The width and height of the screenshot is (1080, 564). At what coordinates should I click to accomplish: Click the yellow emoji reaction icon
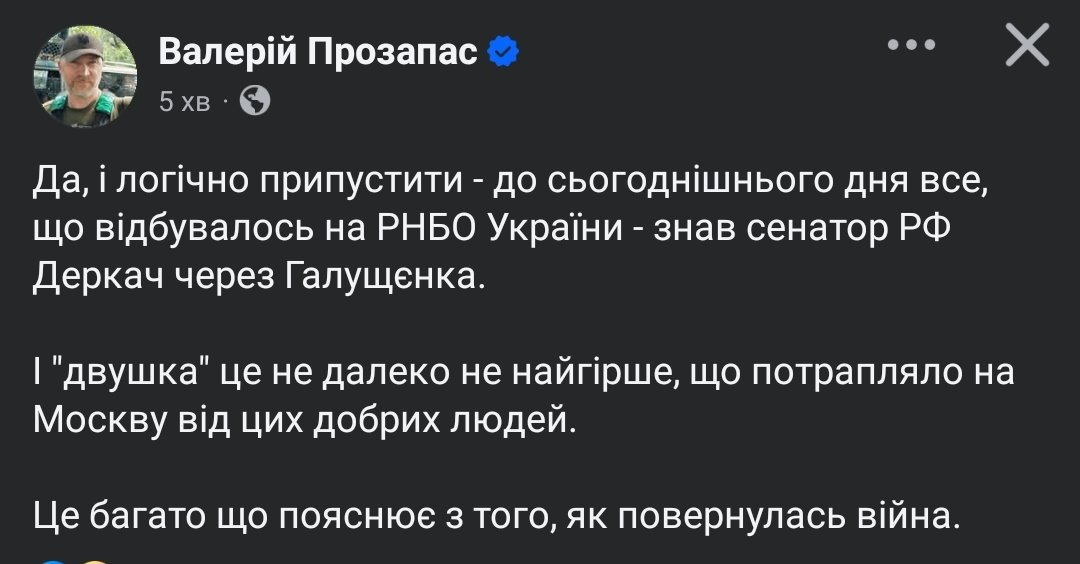93,560
